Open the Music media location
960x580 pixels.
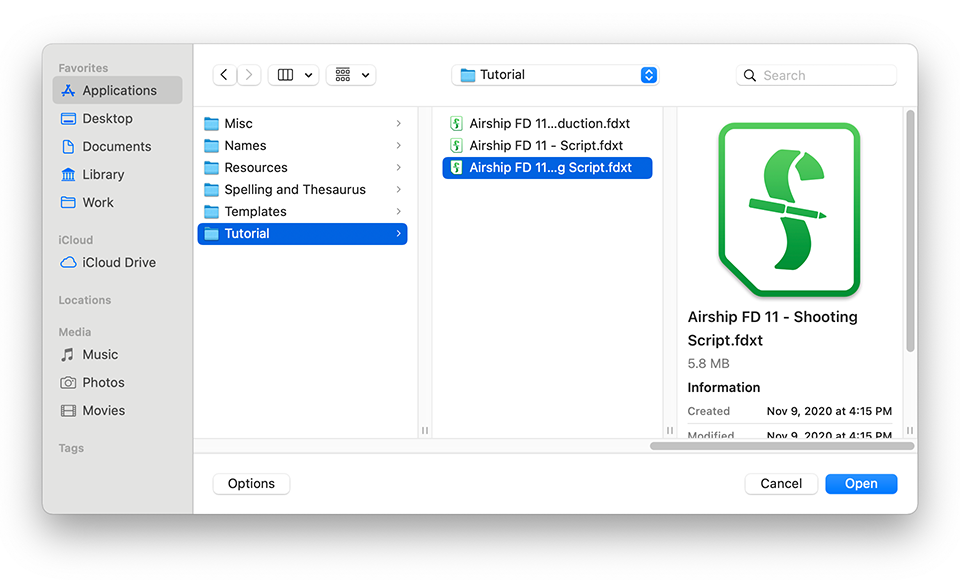pos(100,354)
